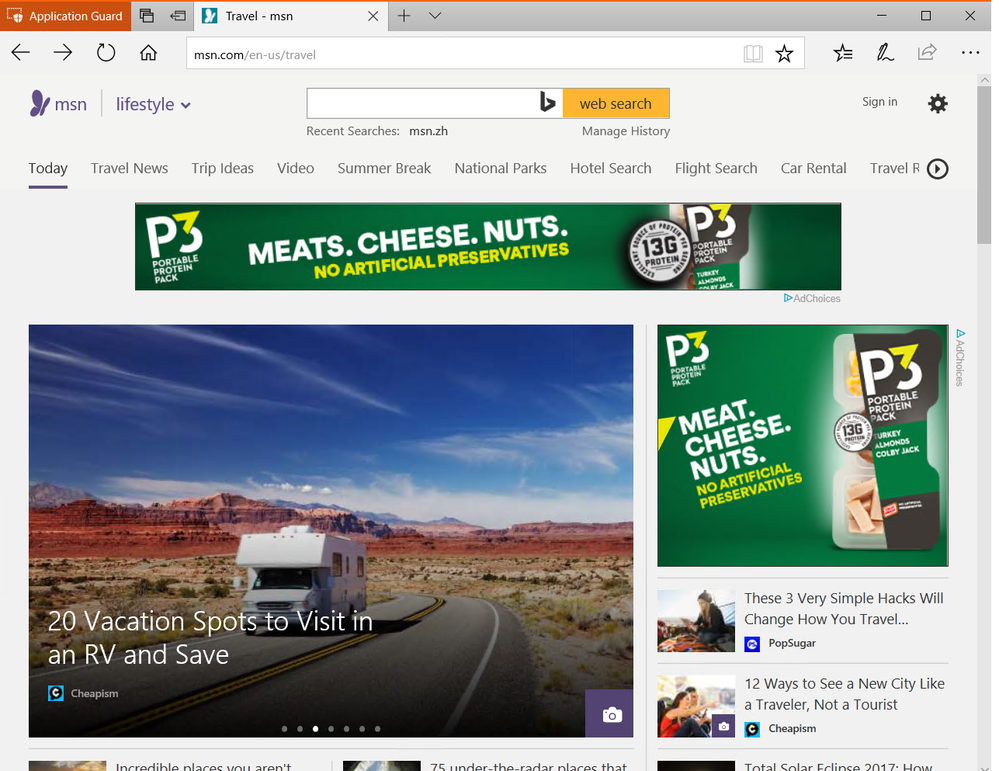Open 20 Vacation Spots RV headline
This screenshot has width=999, height=771.
210,638
